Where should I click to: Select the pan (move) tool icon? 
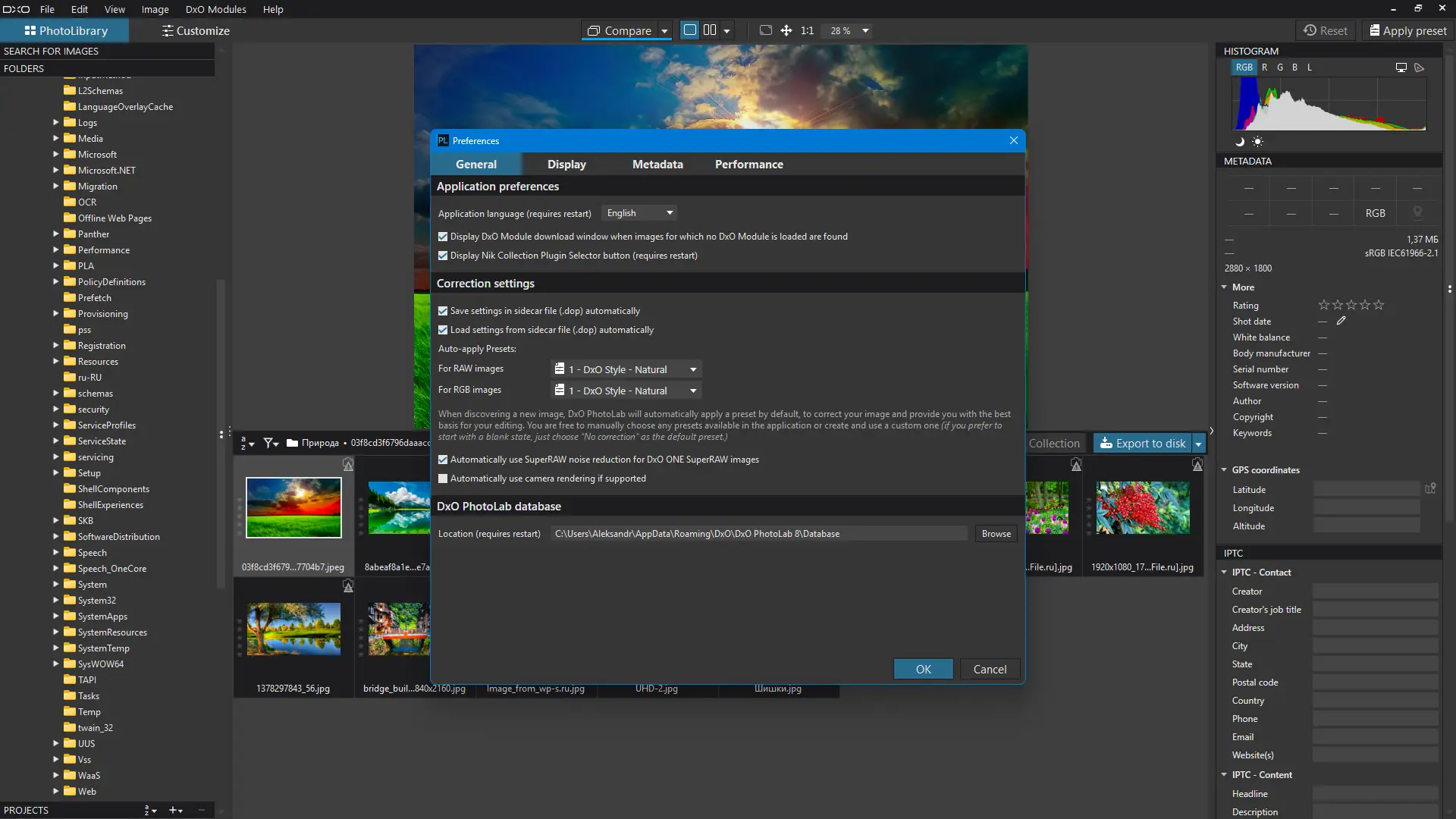[786, 30]
